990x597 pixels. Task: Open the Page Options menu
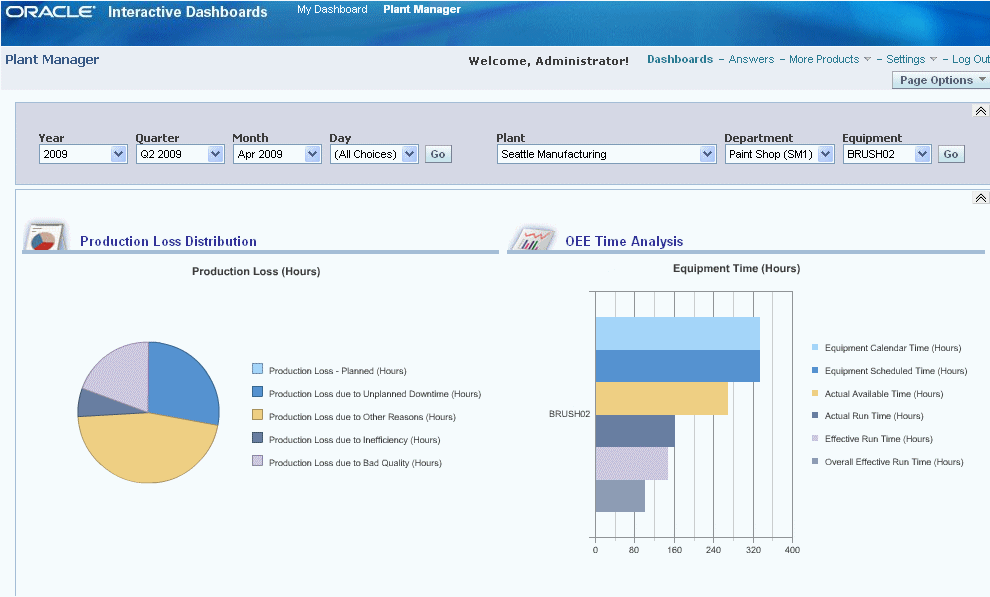(x=941, y=80)
